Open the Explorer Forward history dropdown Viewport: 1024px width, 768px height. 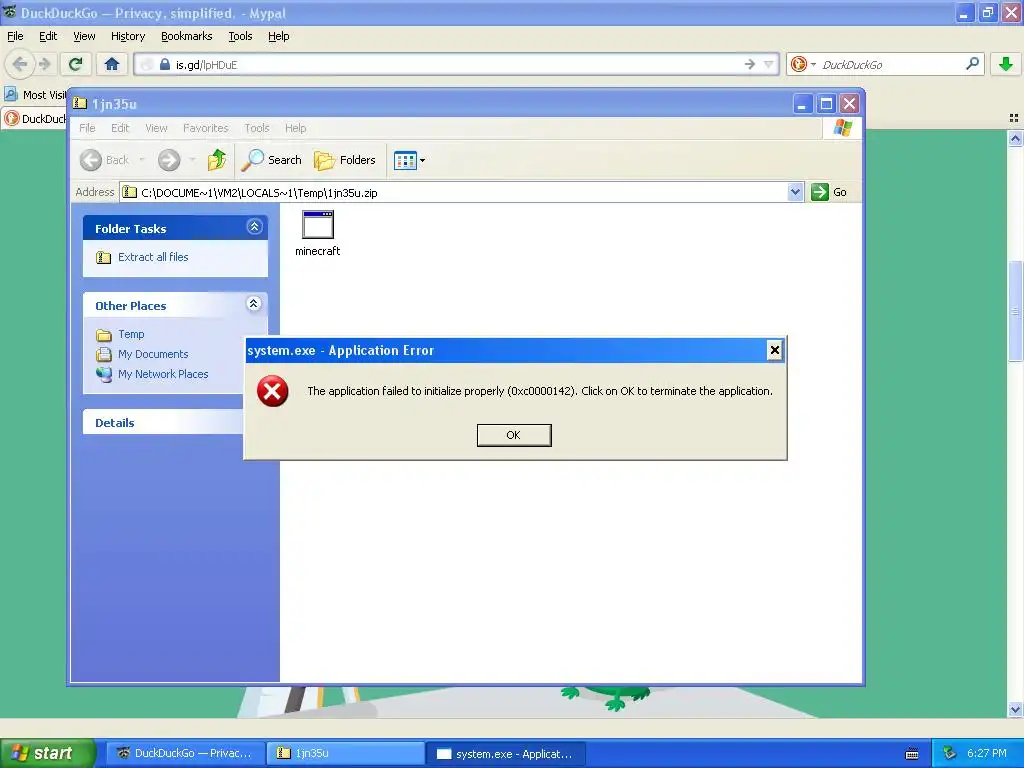pyautogui.click(x=192, y=160)
